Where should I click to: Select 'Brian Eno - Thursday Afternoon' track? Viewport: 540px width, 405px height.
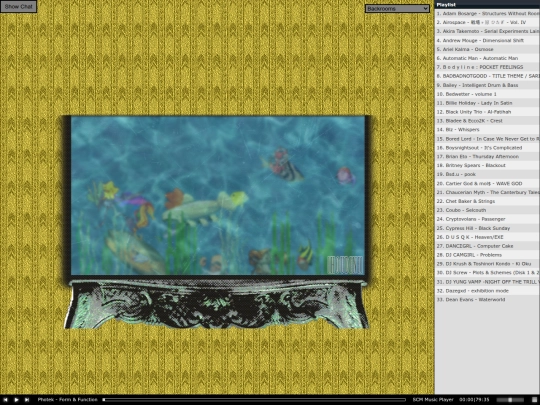[x=487, y=157]
